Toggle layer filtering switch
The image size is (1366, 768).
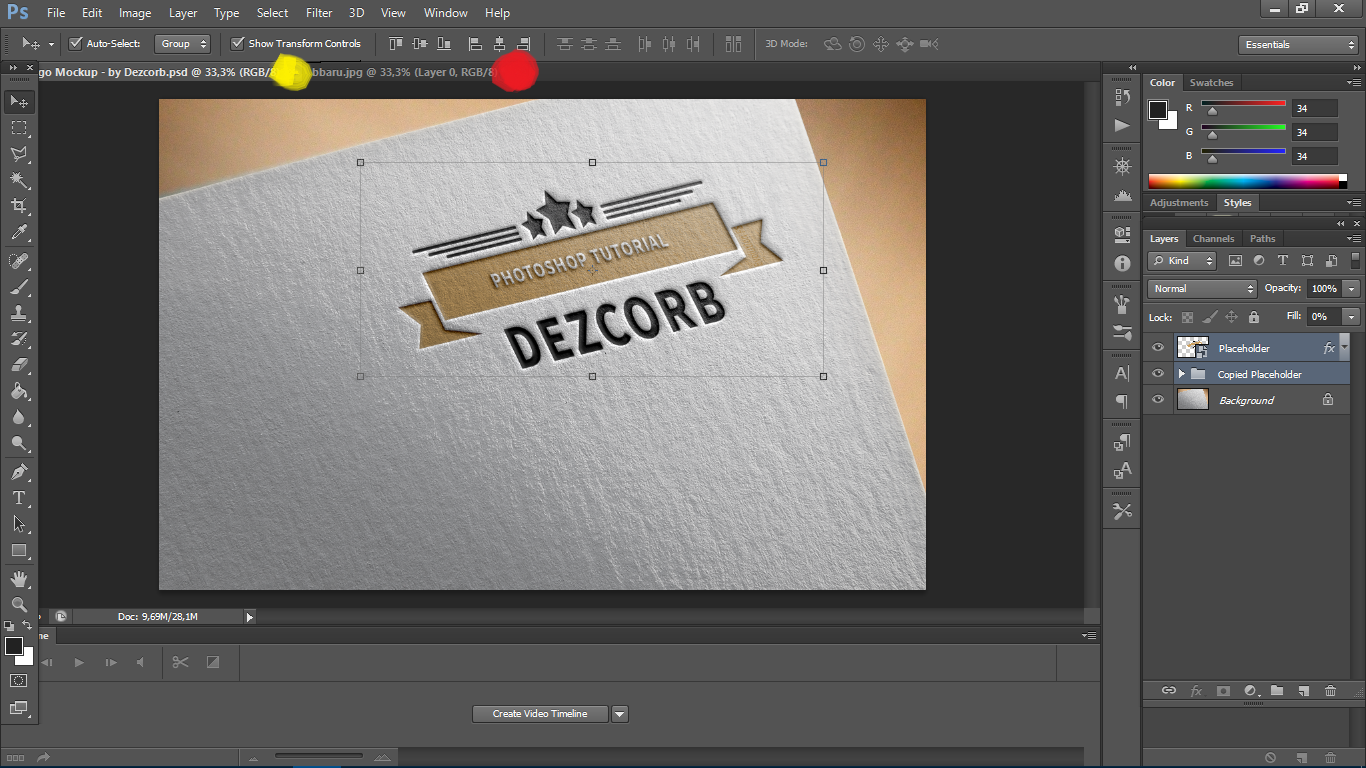1355,260
